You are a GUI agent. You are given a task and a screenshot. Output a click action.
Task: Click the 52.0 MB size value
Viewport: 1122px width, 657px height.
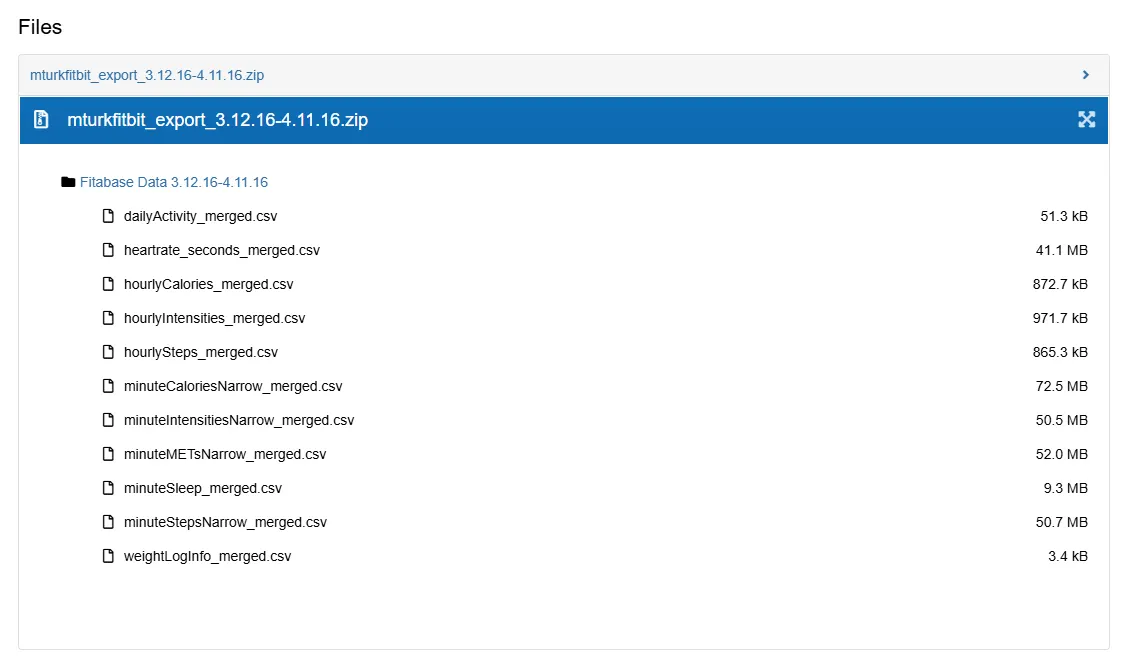coord(1062,454)
